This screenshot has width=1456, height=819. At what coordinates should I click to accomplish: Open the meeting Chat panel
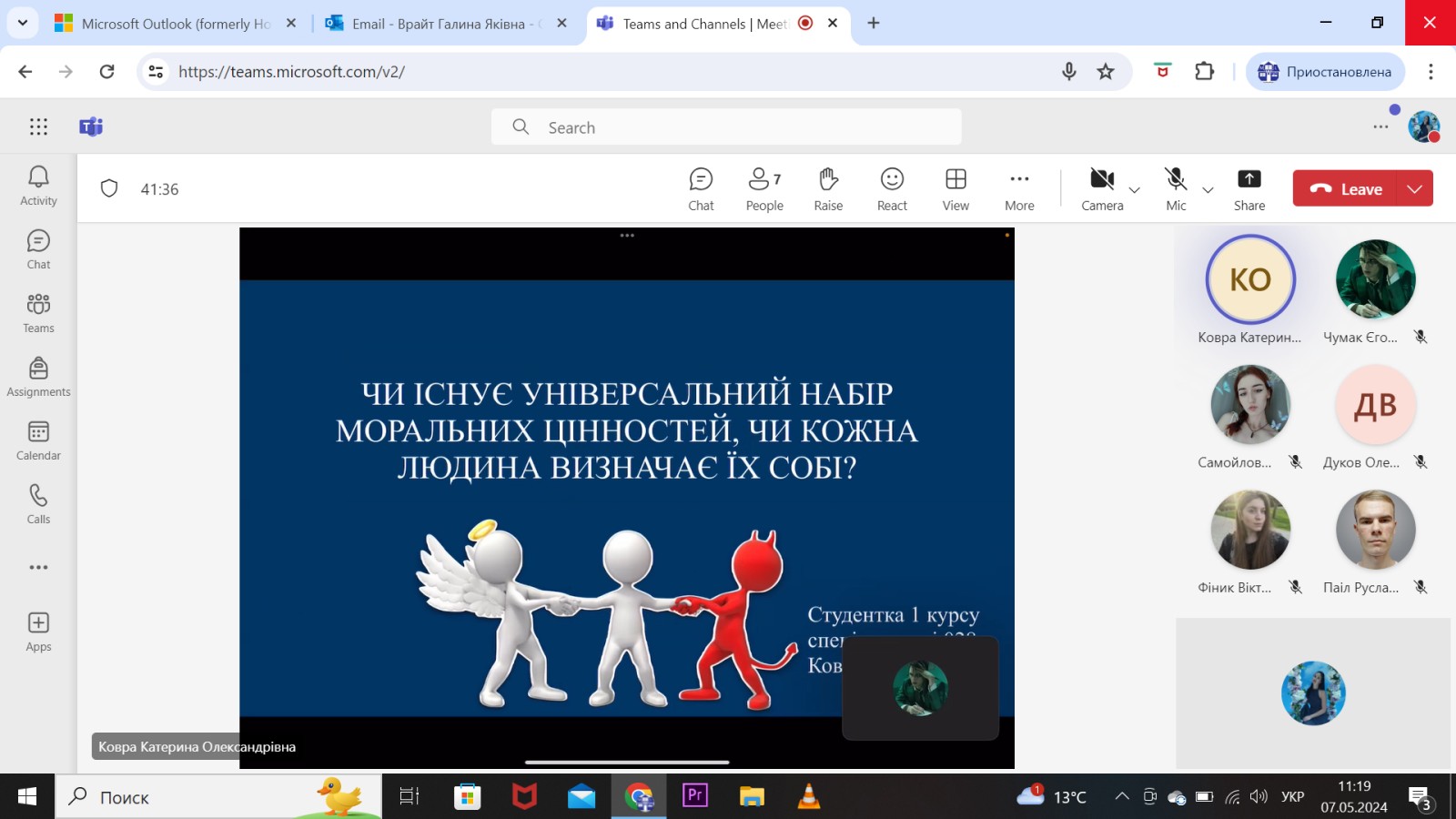tap(701, 188)
